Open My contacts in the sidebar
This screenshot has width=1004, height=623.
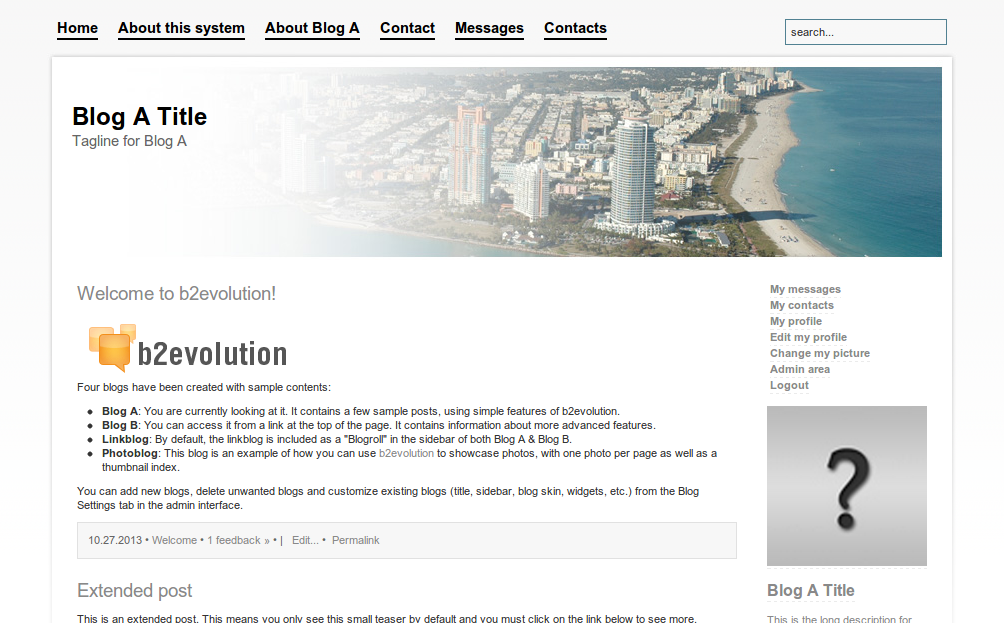(x=802, y=305)
